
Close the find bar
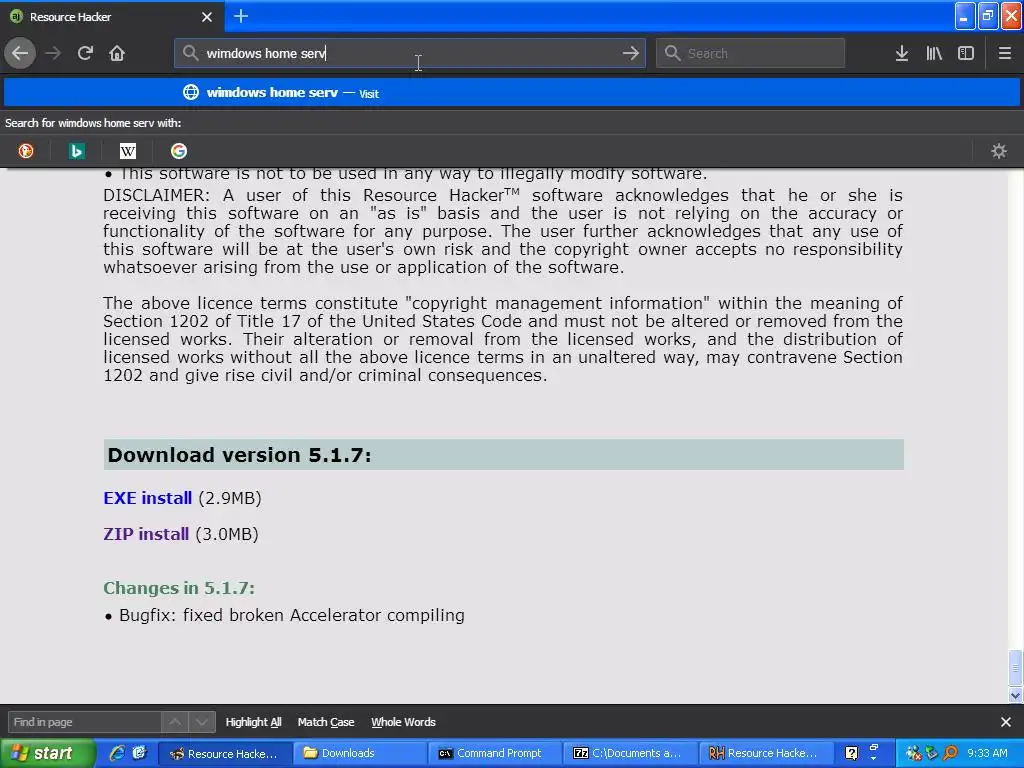(1006, 722)
